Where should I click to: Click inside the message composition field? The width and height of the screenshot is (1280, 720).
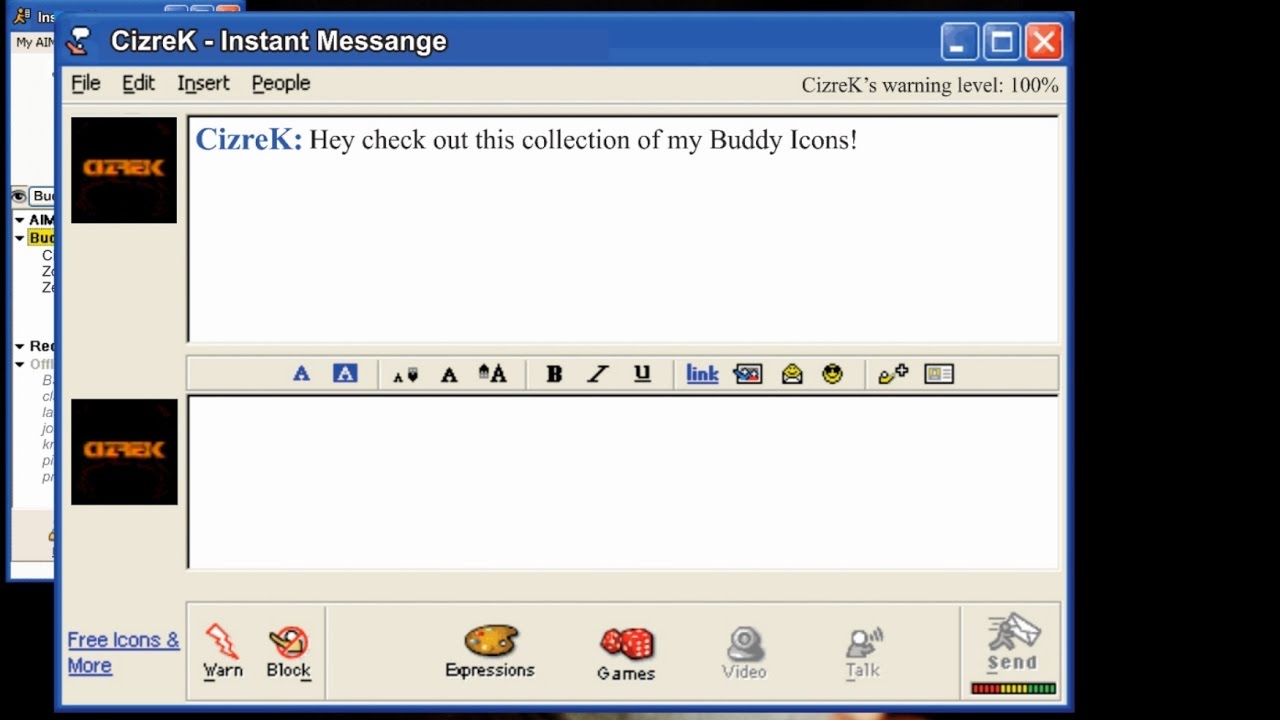620,480
